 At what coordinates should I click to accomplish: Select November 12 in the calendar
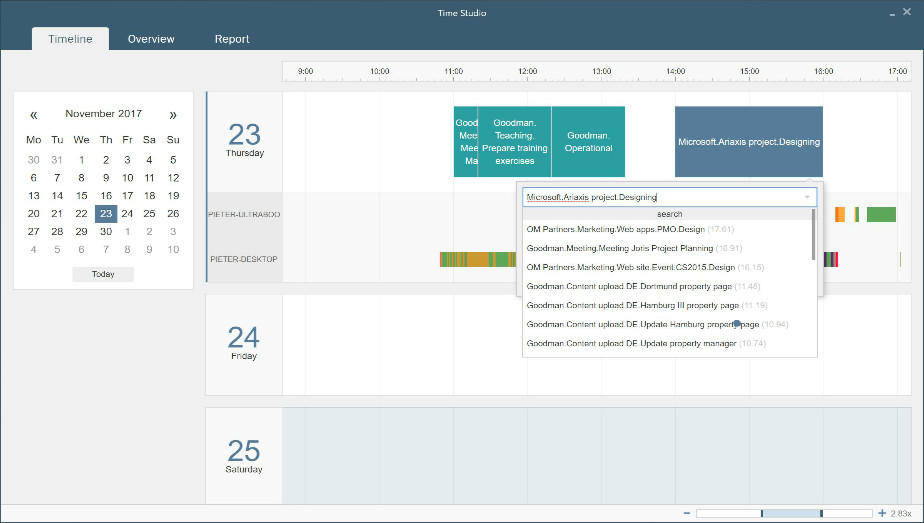point(173,178)
